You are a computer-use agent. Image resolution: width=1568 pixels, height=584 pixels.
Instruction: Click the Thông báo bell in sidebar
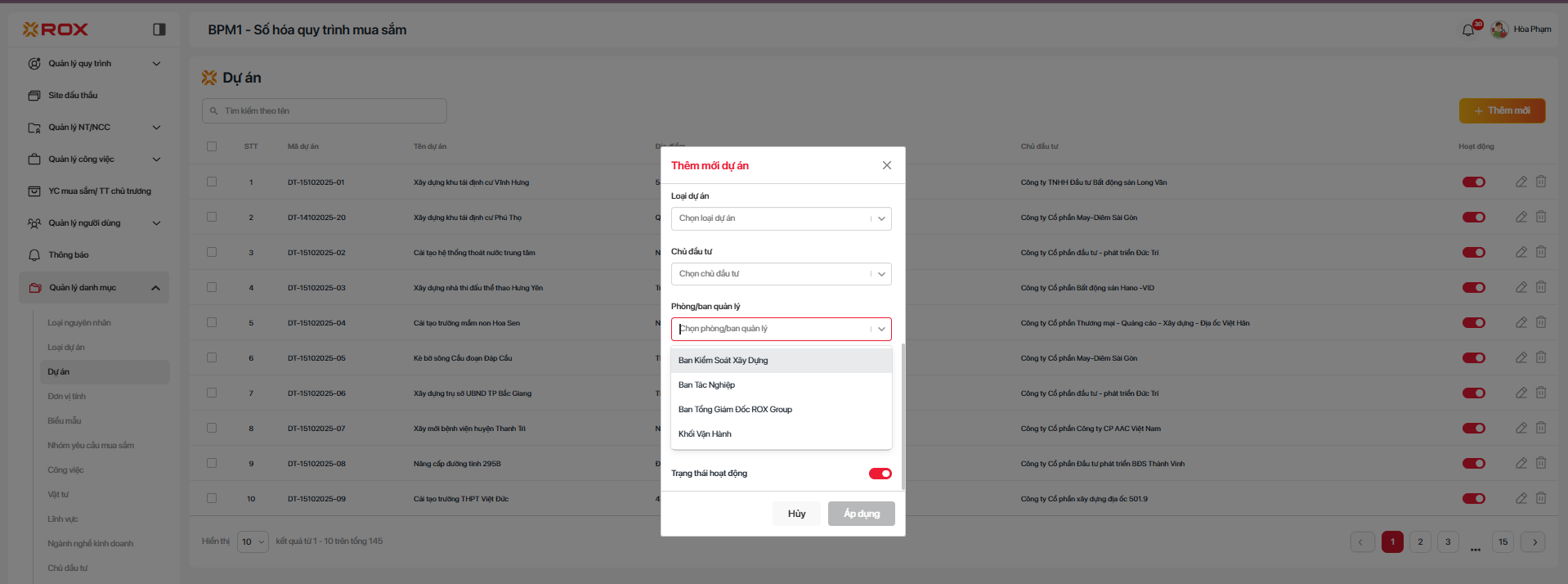point(34,255)
